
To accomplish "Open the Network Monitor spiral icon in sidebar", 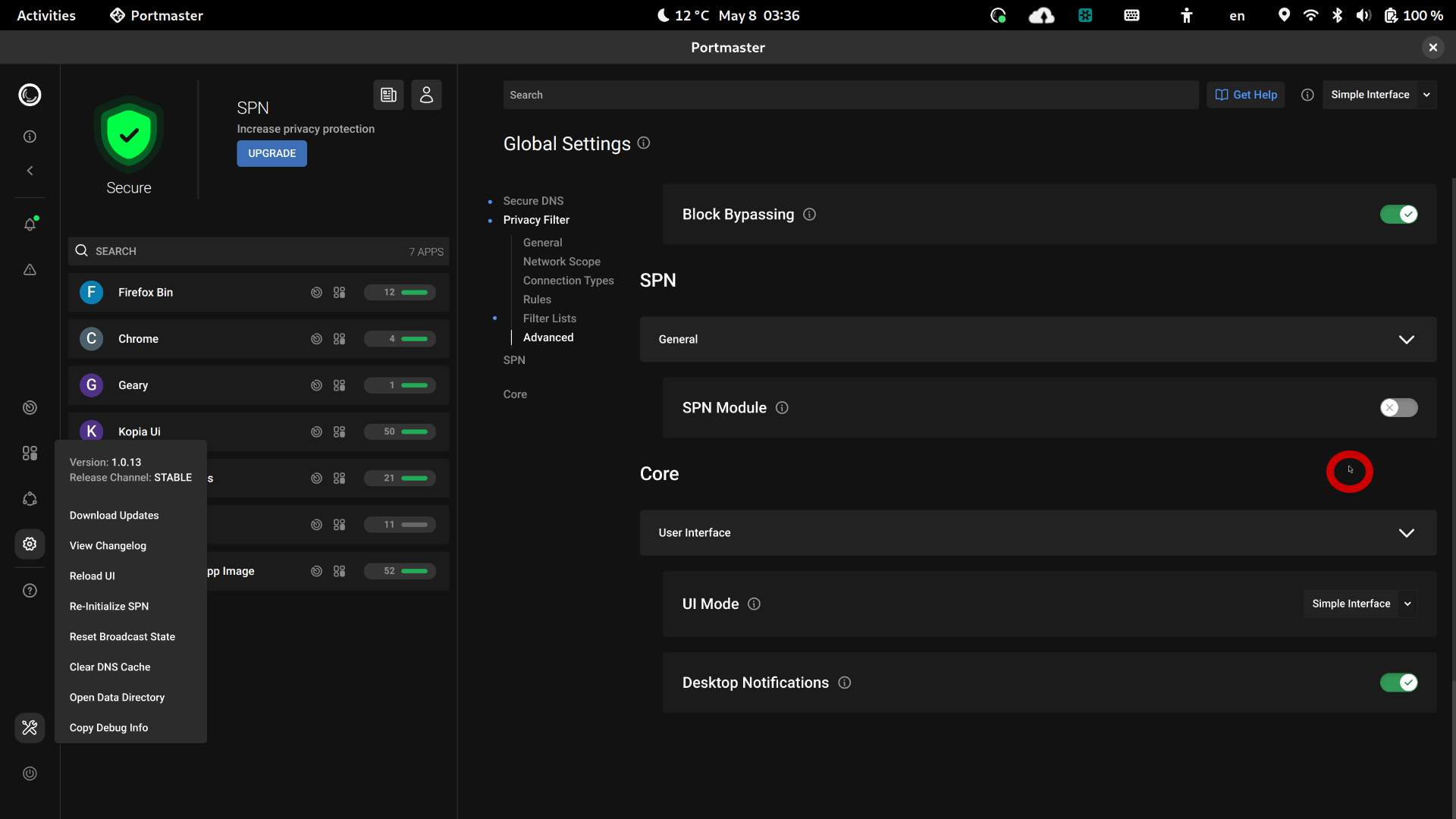I will pos(30,408).
